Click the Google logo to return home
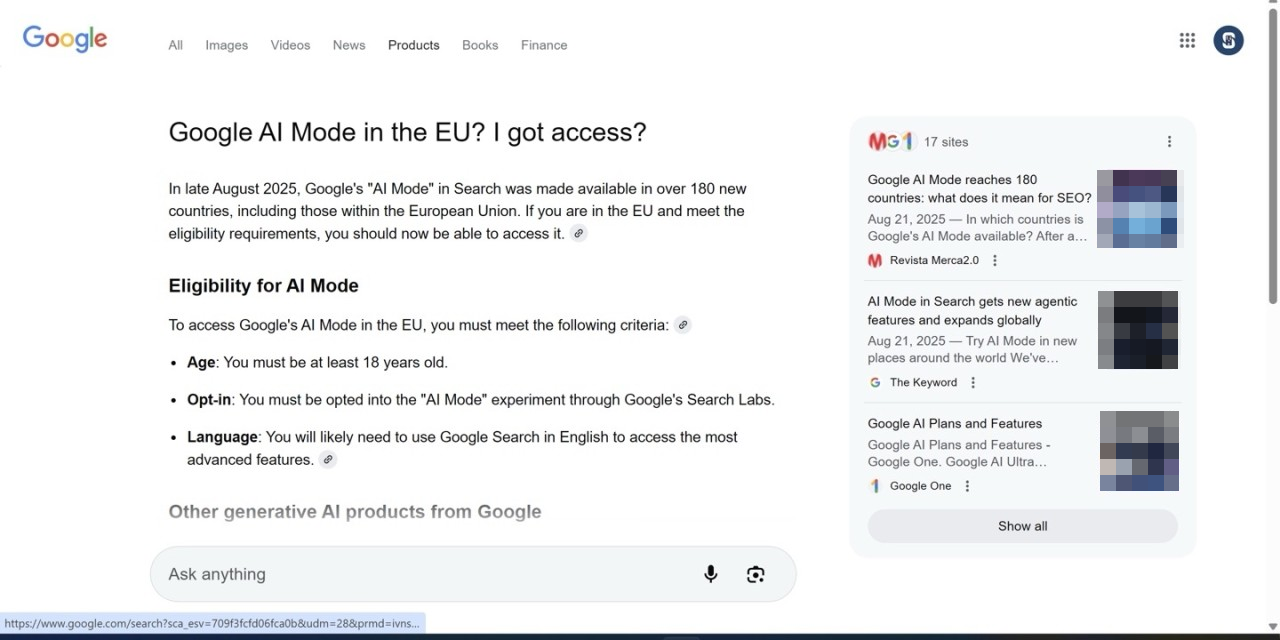Viewport: 1280px width, 640px height. 64,38
